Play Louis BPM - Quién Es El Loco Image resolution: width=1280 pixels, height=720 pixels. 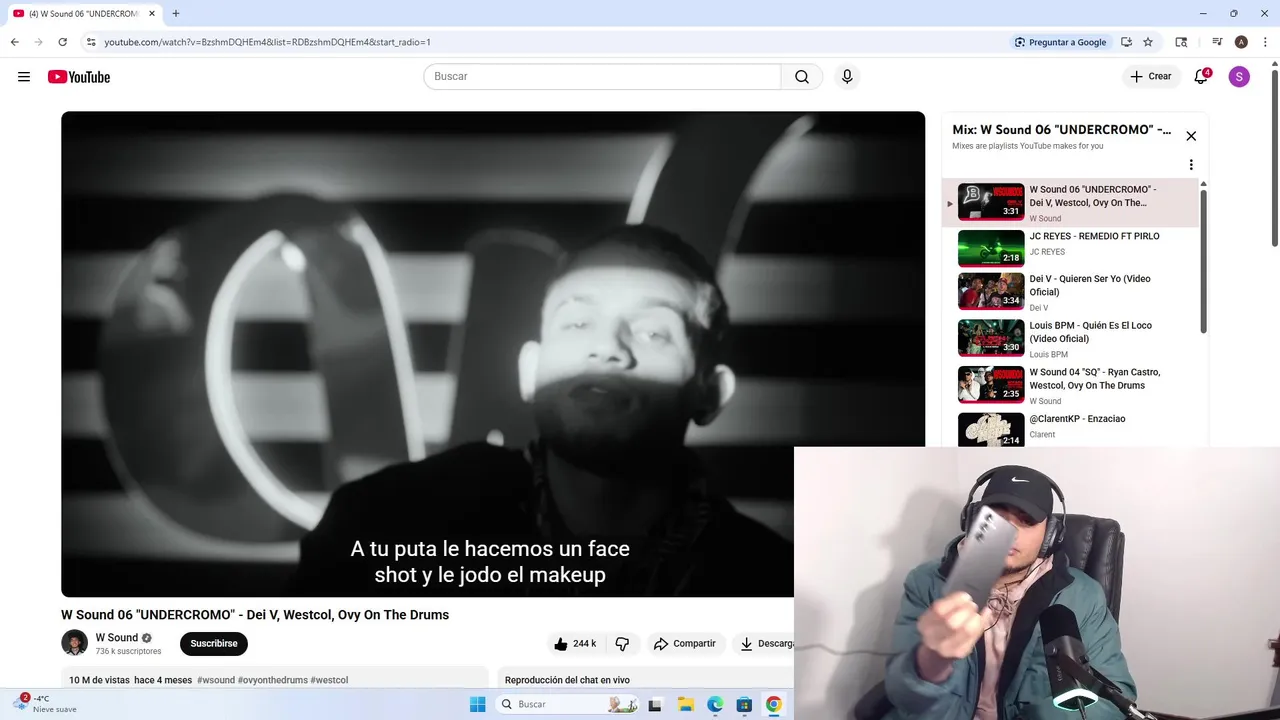tap(1070, 339)
